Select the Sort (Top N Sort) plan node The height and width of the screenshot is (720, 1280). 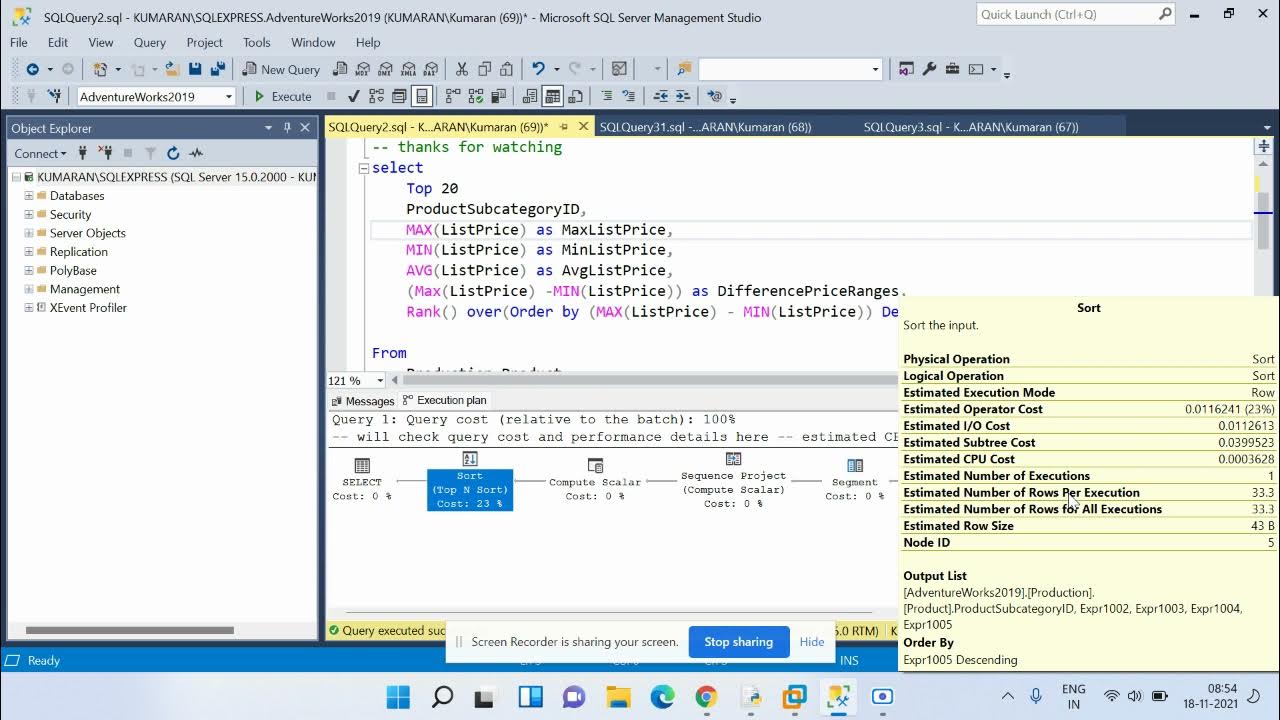click(x=469, y=482)
